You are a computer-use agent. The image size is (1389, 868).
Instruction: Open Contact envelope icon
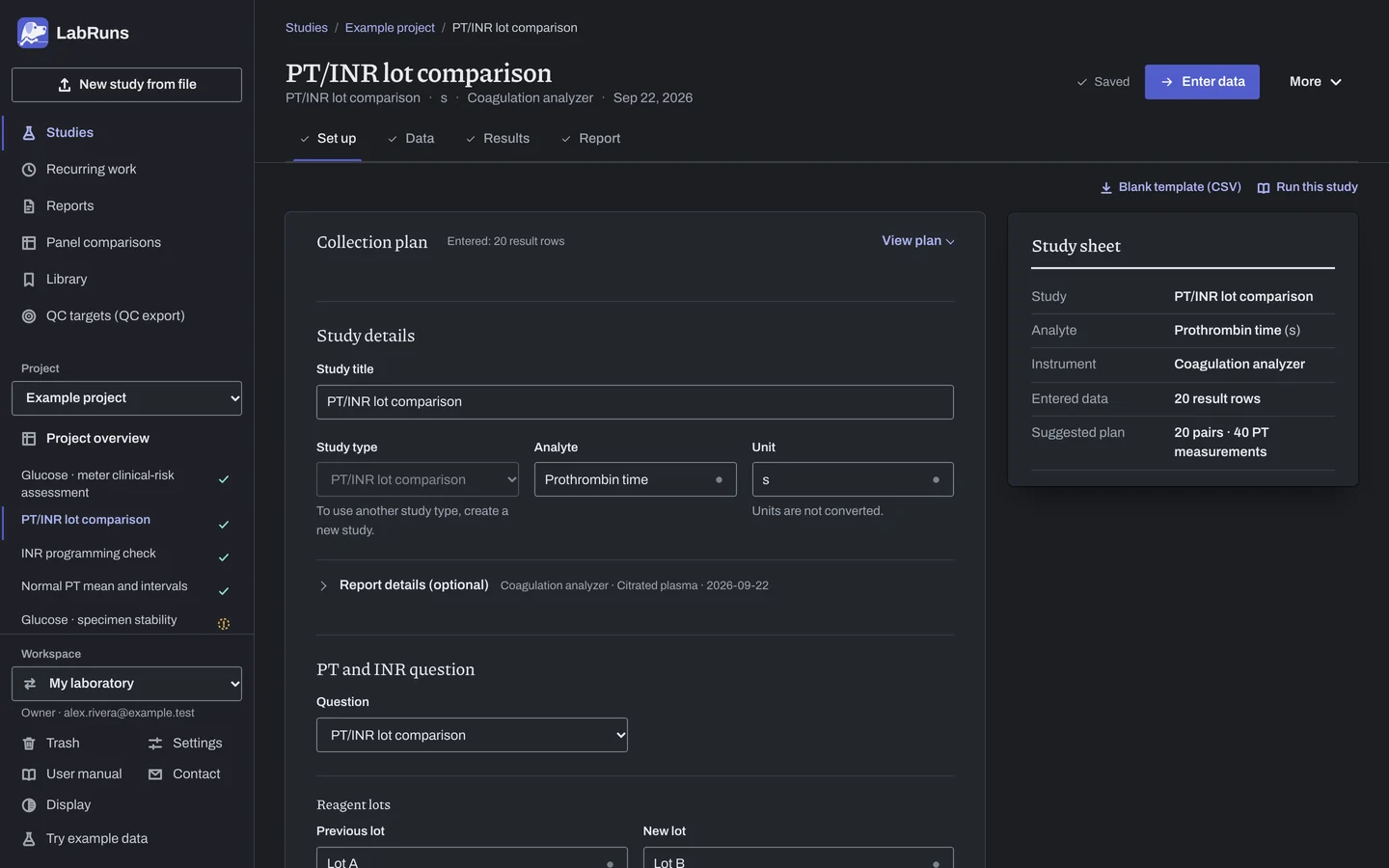(155, 774)
